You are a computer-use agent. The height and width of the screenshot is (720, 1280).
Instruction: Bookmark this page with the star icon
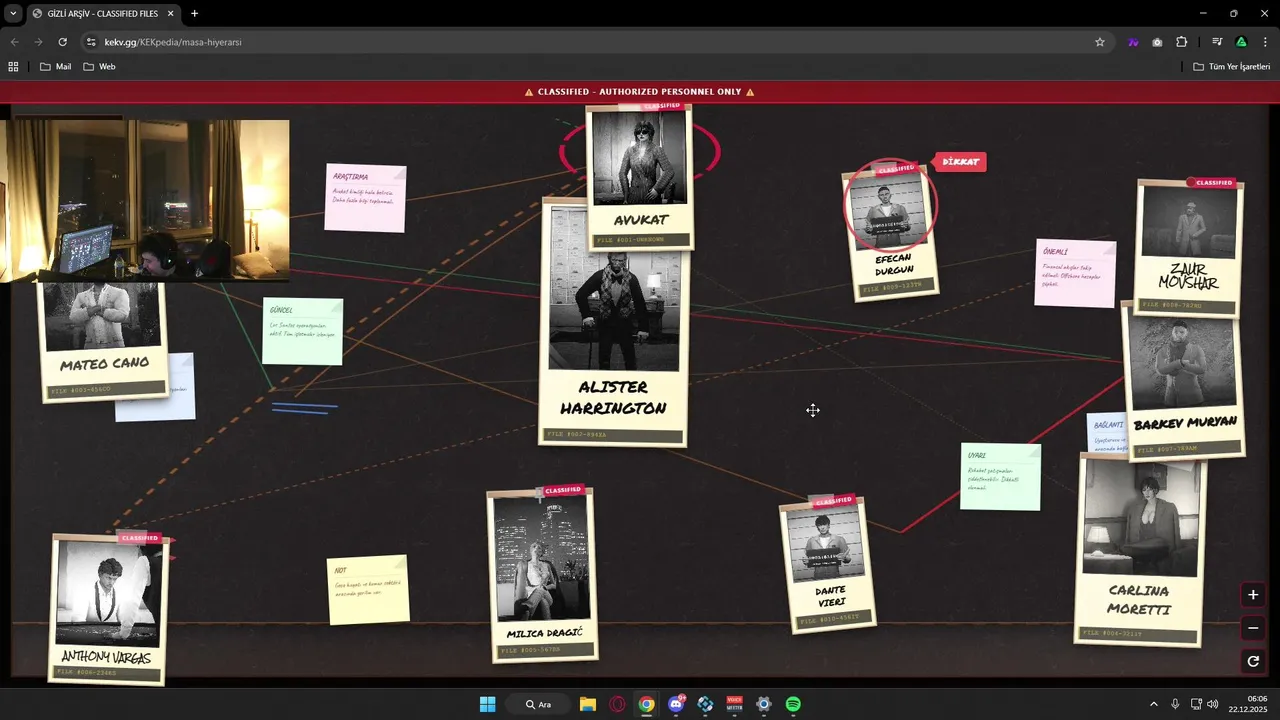click(1100, 42)
